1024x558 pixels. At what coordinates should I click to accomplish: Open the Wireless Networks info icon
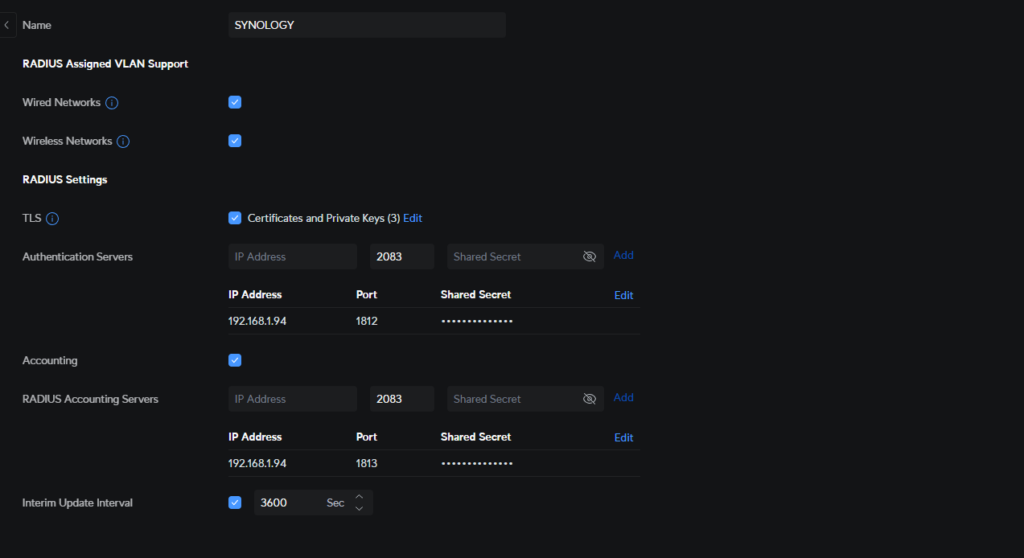click(x=123, y=141)
